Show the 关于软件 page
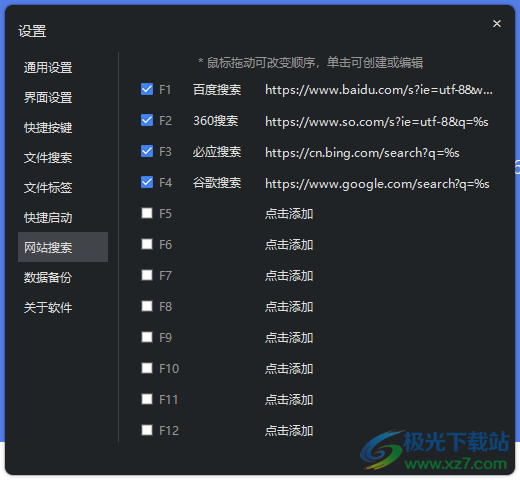This screenshot has width=520, height=480. 48,308
